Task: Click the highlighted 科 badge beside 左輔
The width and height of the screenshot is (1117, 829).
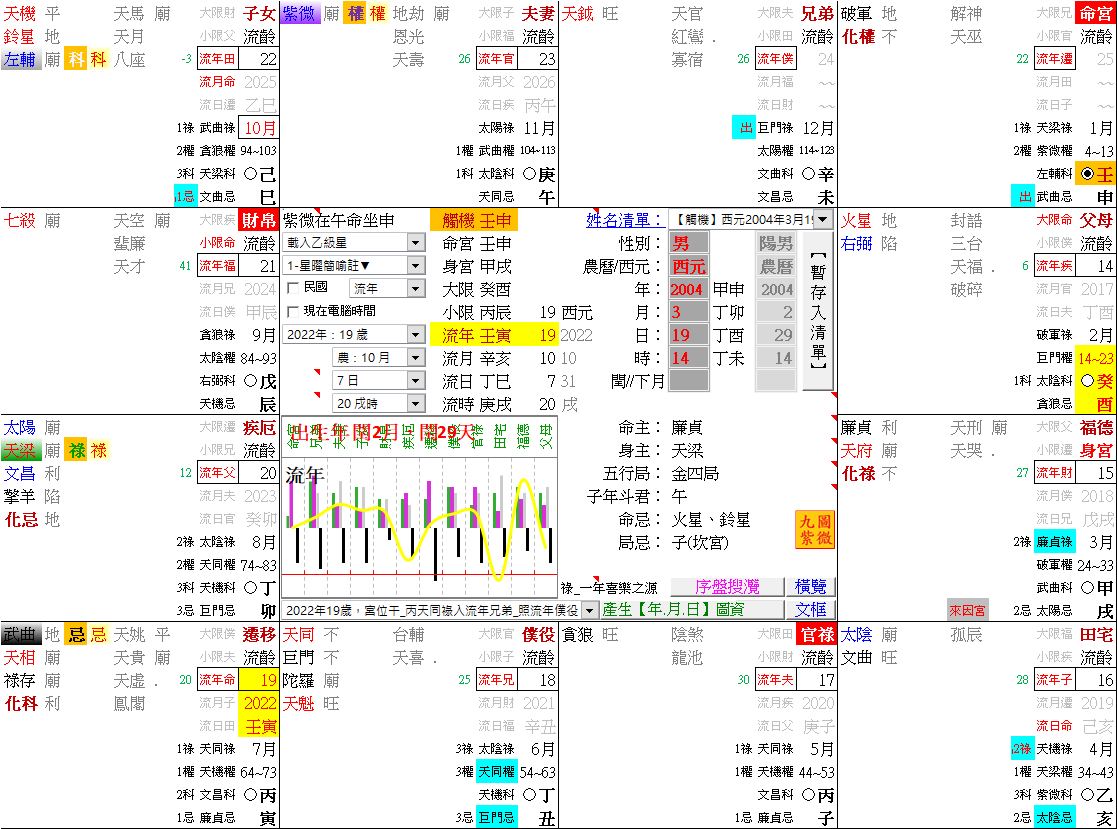Action: pos(76,59)
